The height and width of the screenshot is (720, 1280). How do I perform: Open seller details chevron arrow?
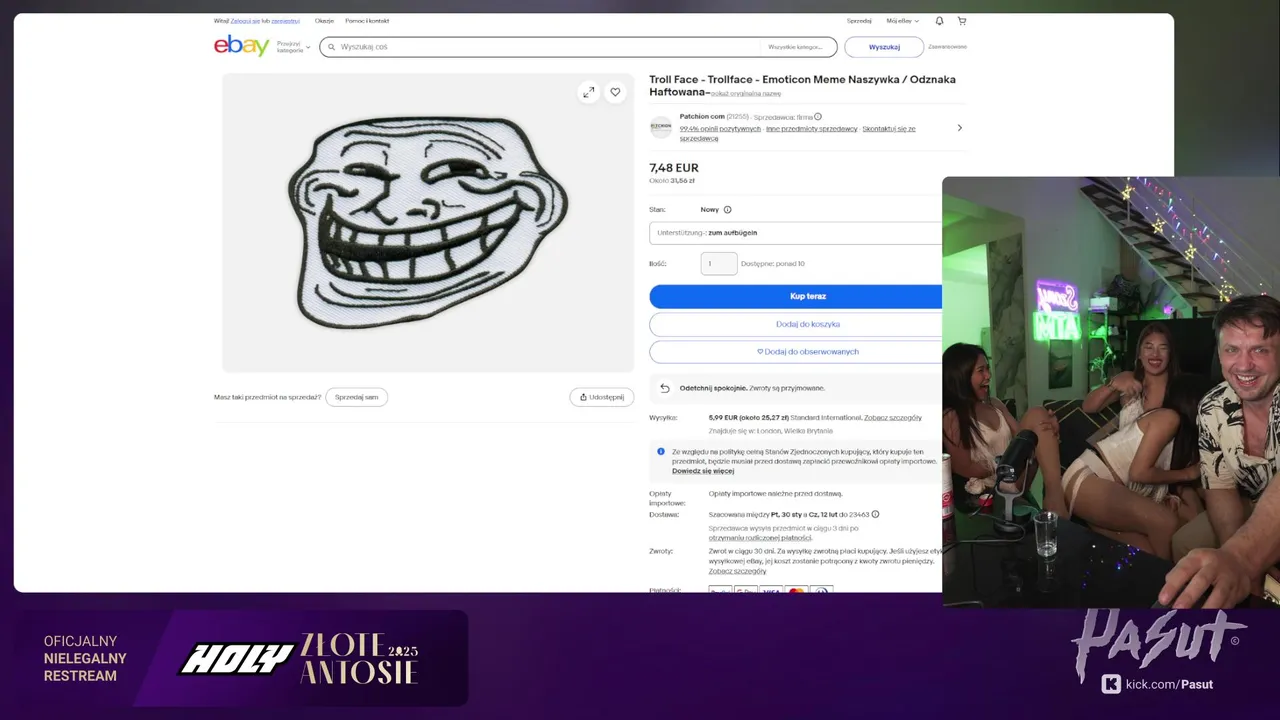[959, 128]
